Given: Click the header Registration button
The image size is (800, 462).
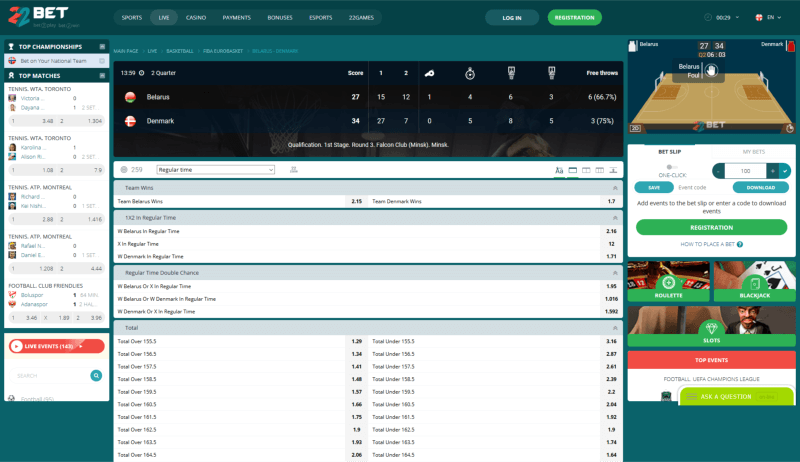Looking at the screenshot, I should click(574, 17).
